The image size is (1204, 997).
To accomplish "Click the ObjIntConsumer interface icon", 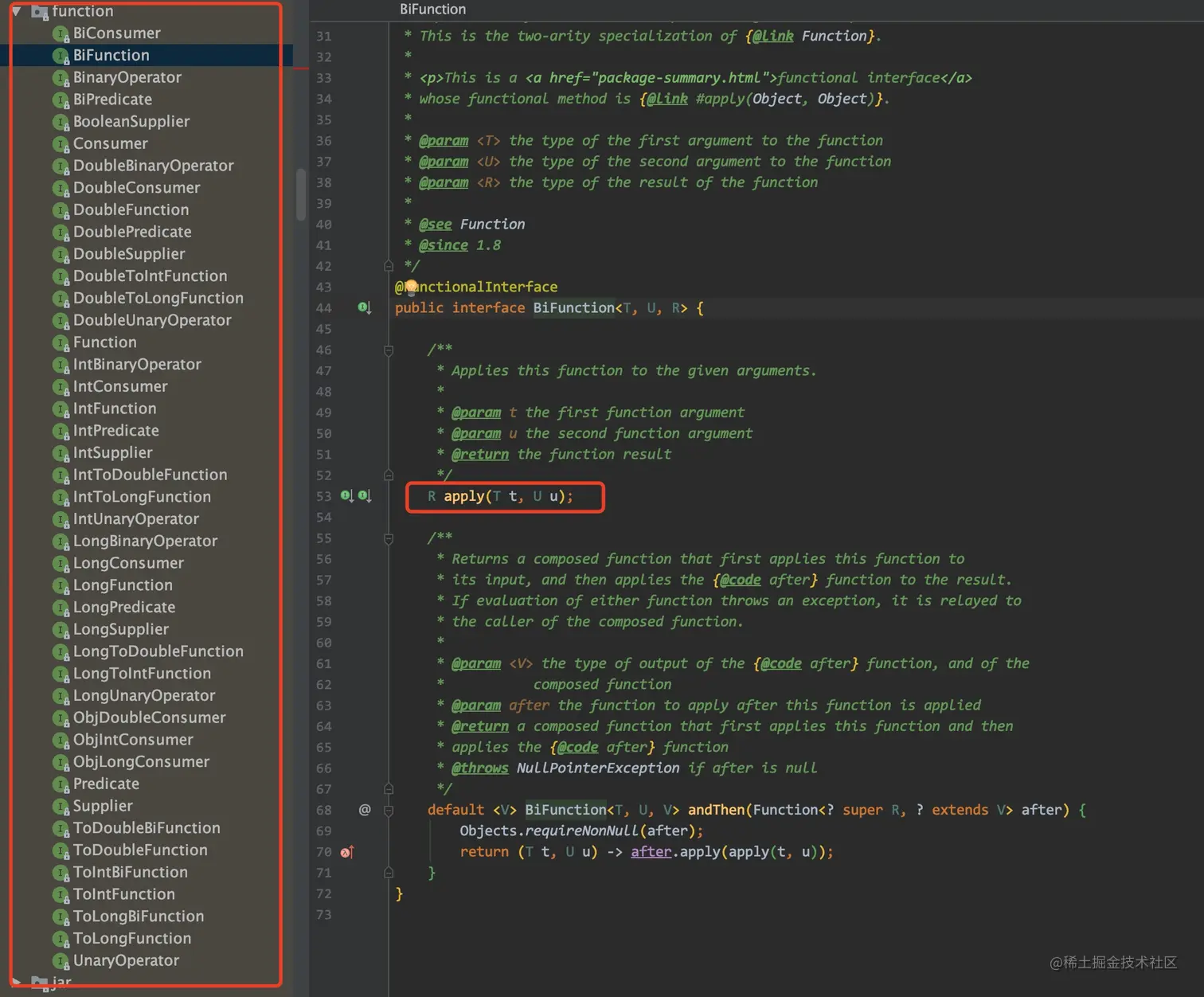I will (61, 741).
